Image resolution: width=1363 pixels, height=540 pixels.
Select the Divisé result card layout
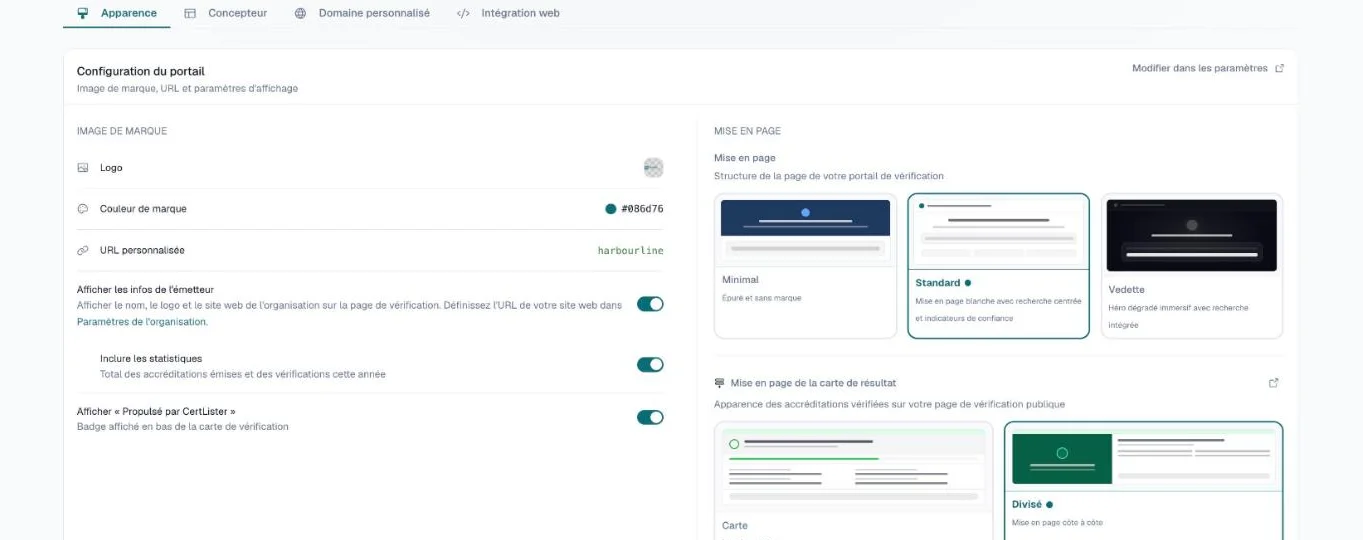[1143, 481]
